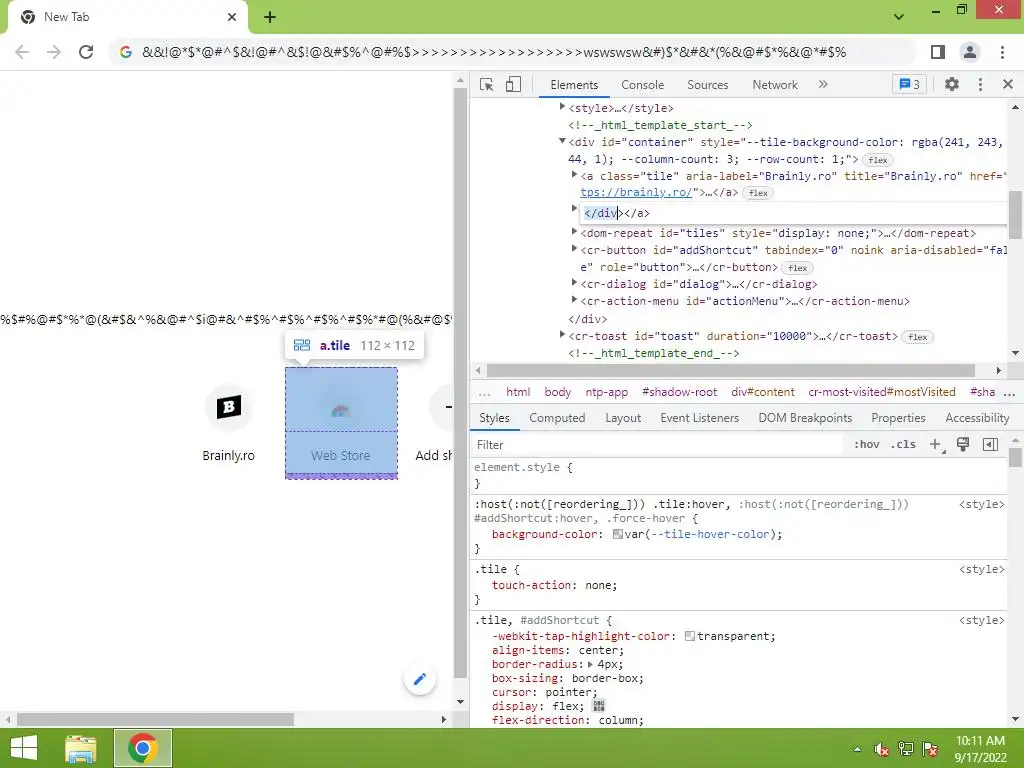Open Chrome three-dot menu
Screen dimensions: 1024x768
tap(1002, 52)
